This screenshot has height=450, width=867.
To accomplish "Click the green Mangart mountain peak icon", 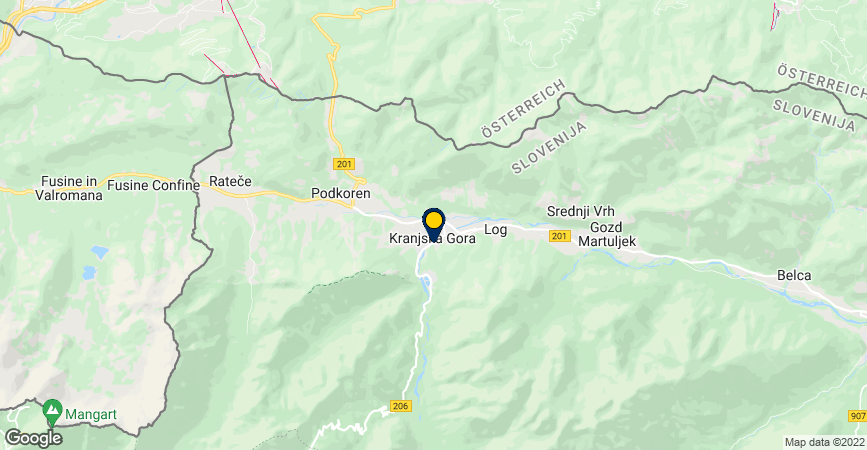I will [53, 412].
